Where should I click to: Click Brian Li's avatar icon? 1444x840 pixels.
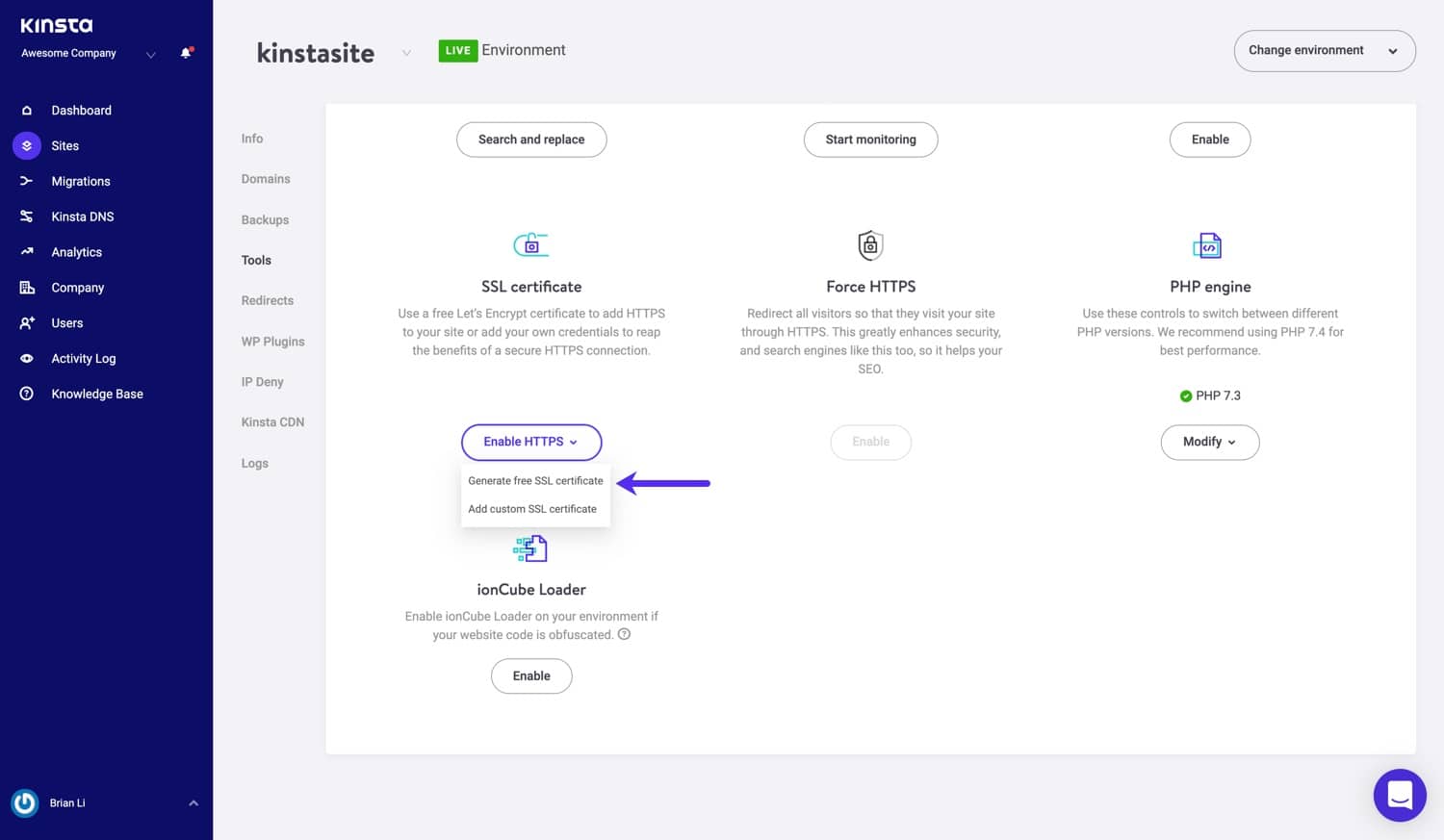[x=24, y=802]
